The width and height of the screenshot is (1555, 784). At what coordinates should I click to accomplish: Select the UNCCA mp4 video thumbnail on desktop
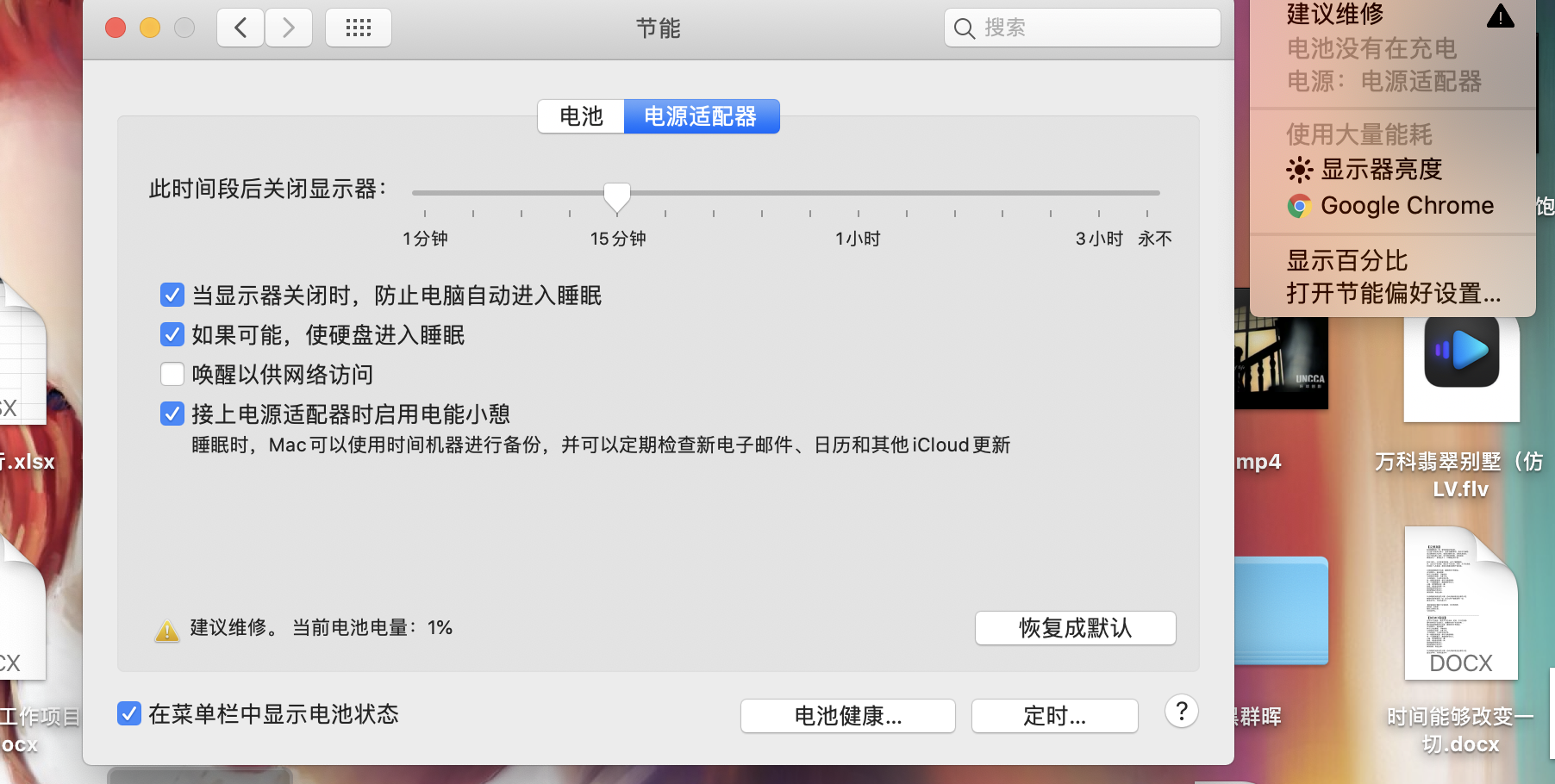click(1281, 363)
